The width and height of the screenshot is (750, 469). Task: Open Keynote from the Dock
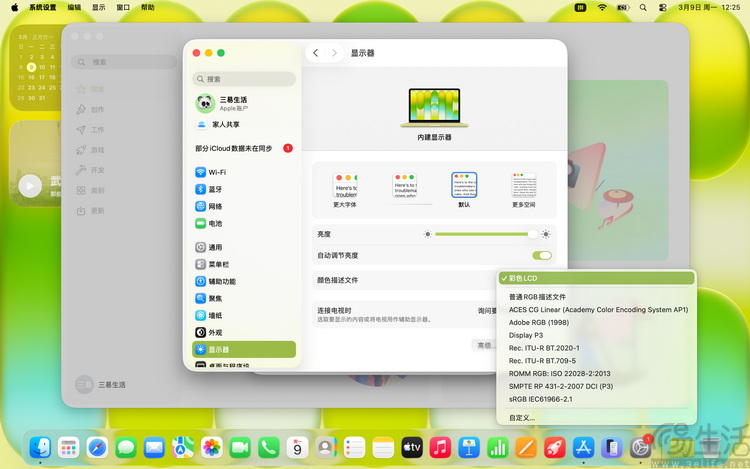469,448
